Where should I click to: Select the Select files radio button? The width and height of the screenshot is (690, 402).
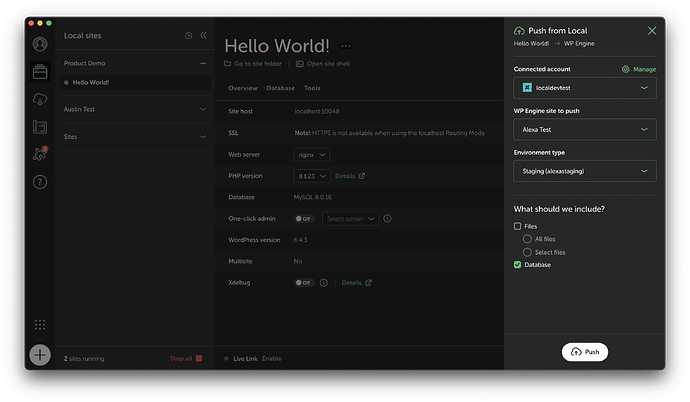point(527,252)
